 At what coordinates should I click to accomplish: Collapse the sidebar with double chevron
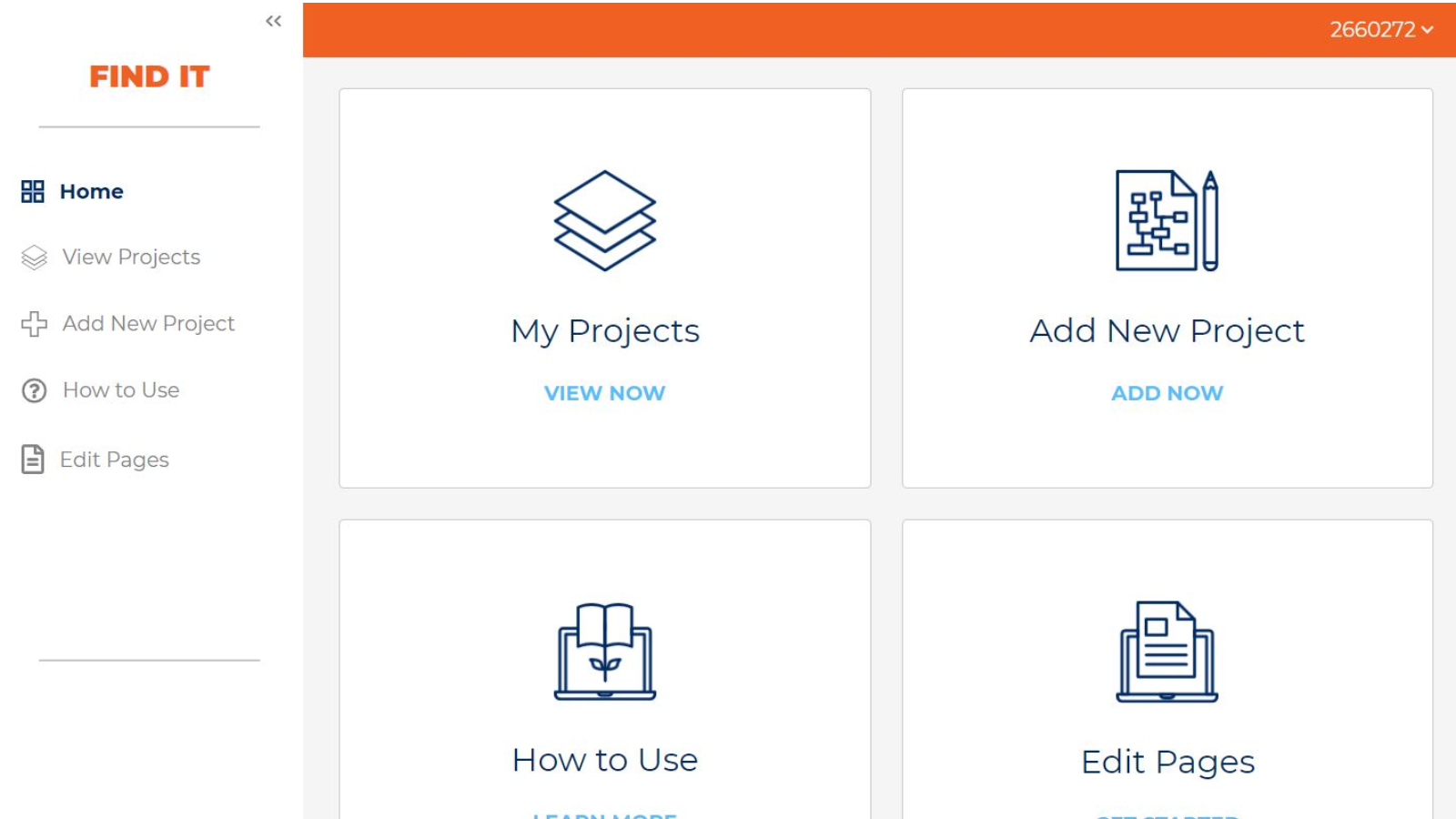click(273, 21)
